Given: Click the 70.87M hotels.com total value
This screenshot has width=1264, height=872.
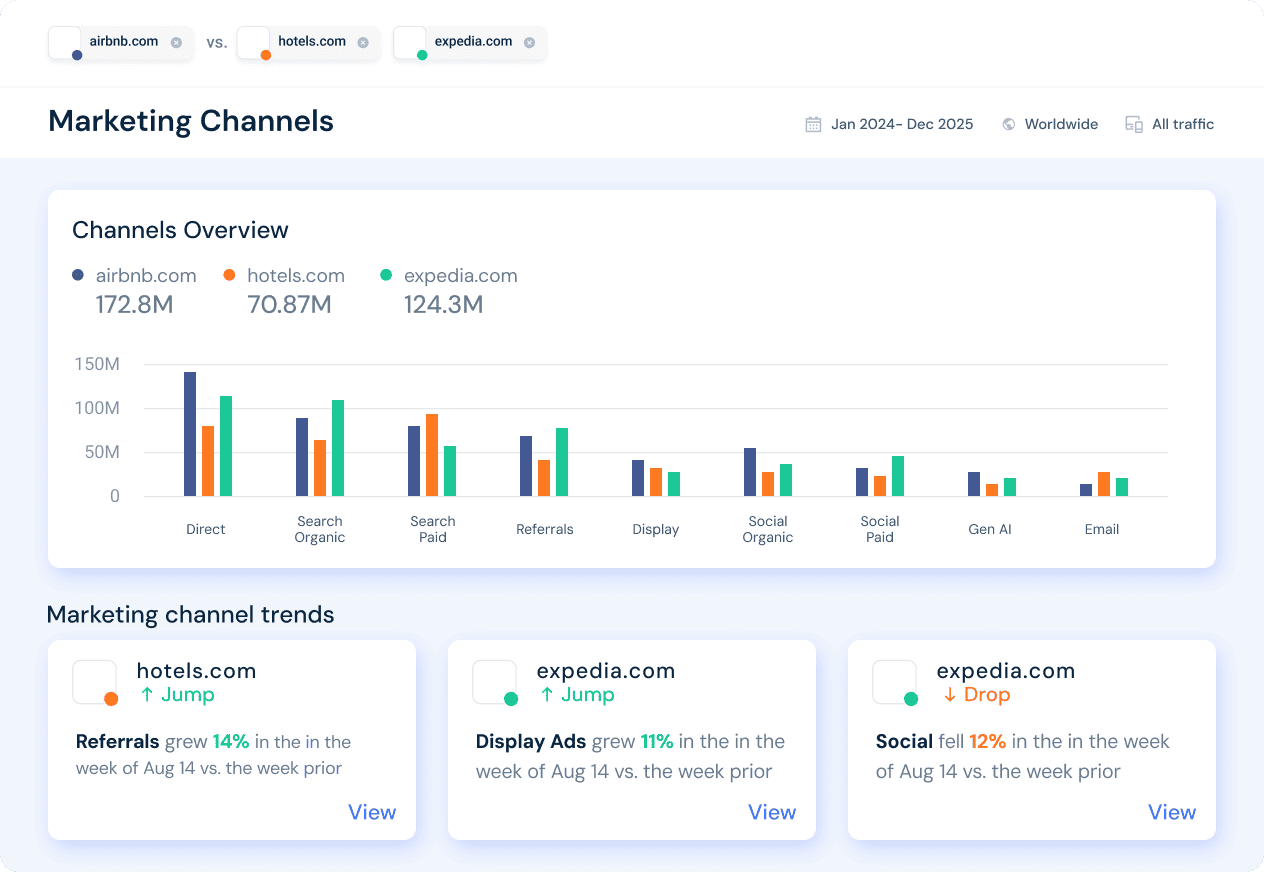Looking at the screenshot, I should pyautogui.click(x=289, y=304).
